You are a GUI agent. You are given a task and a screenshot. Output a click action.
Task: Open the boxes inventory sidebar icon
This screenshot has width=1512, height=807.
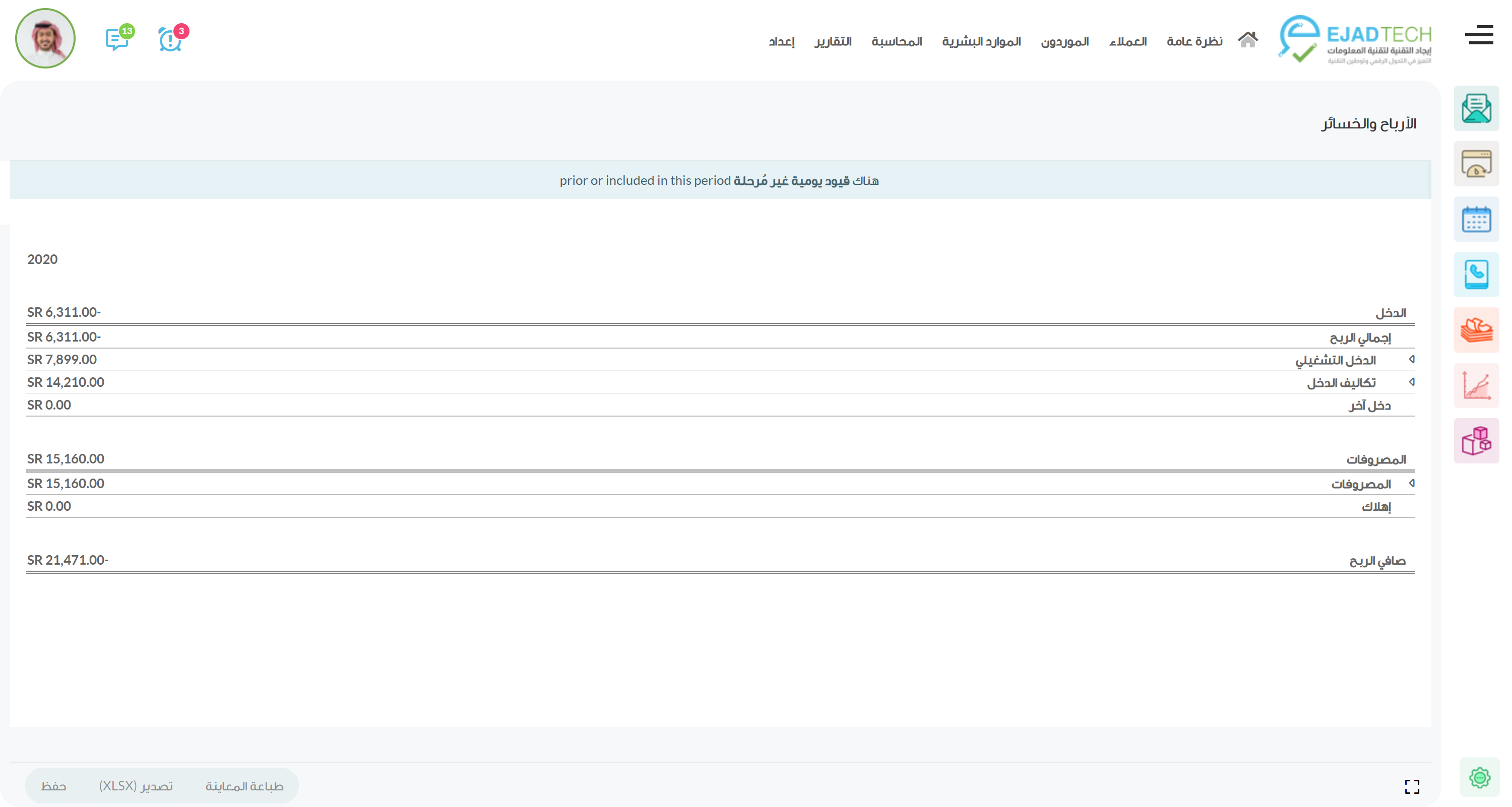click(x=1476, y=441)
